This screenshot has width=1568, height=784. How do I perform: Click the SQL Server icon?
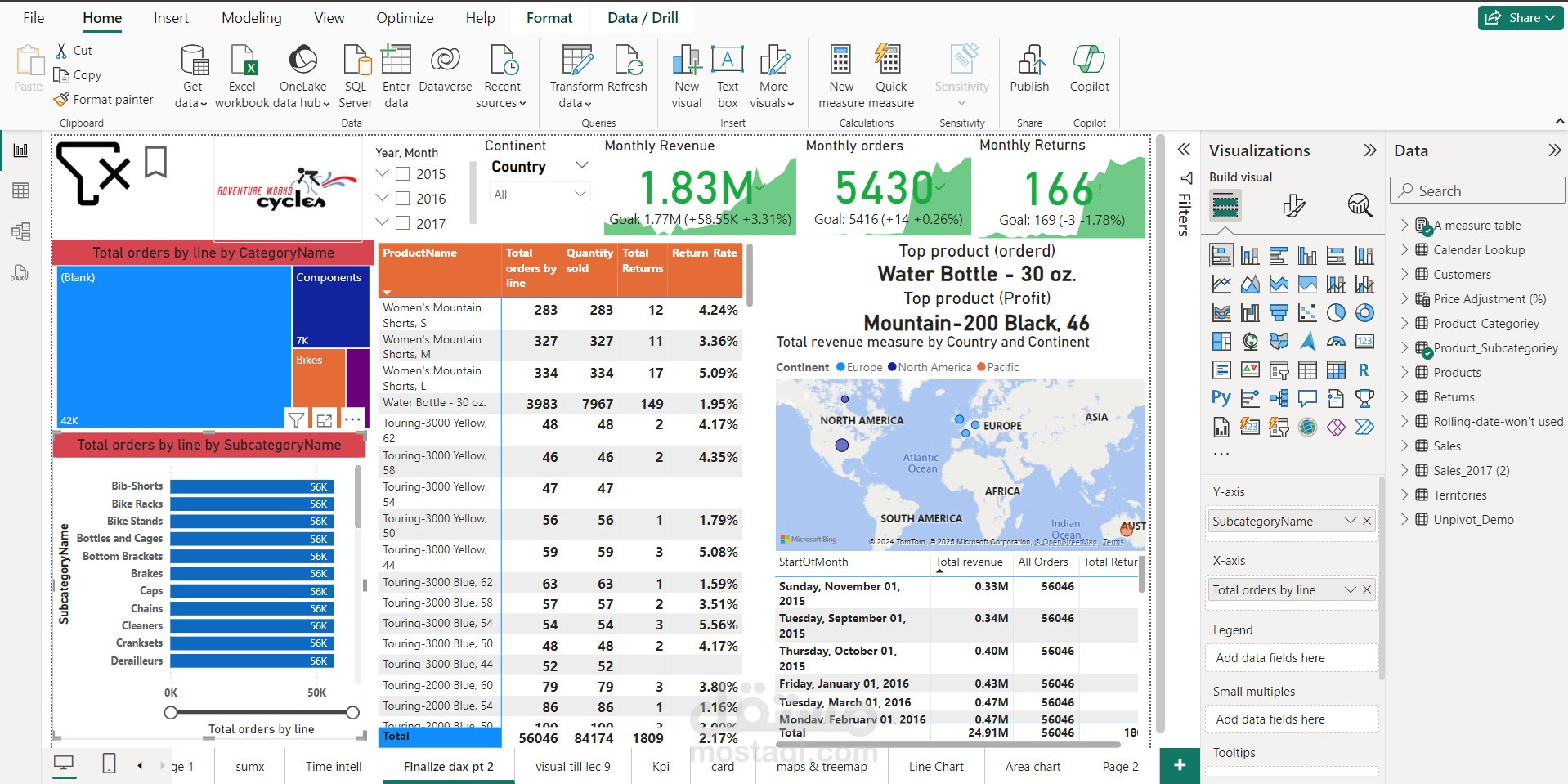(x=356, y=60)
